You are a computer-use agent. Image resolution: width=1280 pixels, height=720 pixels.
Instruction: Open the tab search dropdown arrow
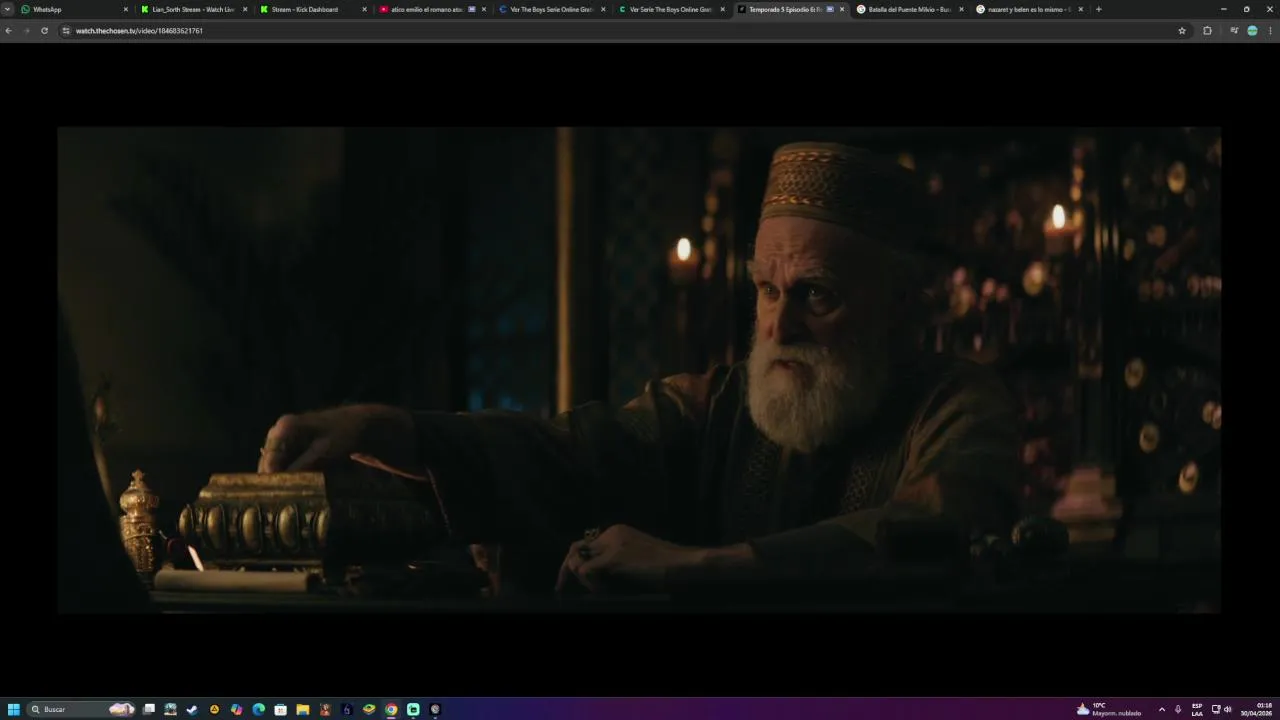8,9
